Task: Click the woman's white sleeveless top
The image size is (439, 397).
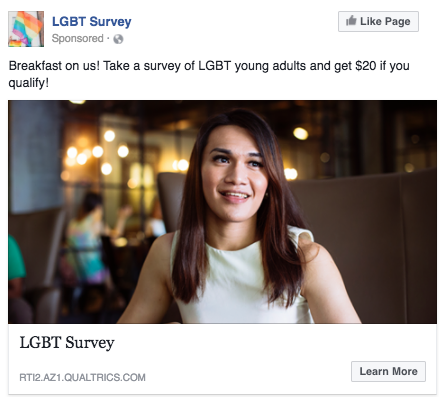Action: tap(242, 280)
